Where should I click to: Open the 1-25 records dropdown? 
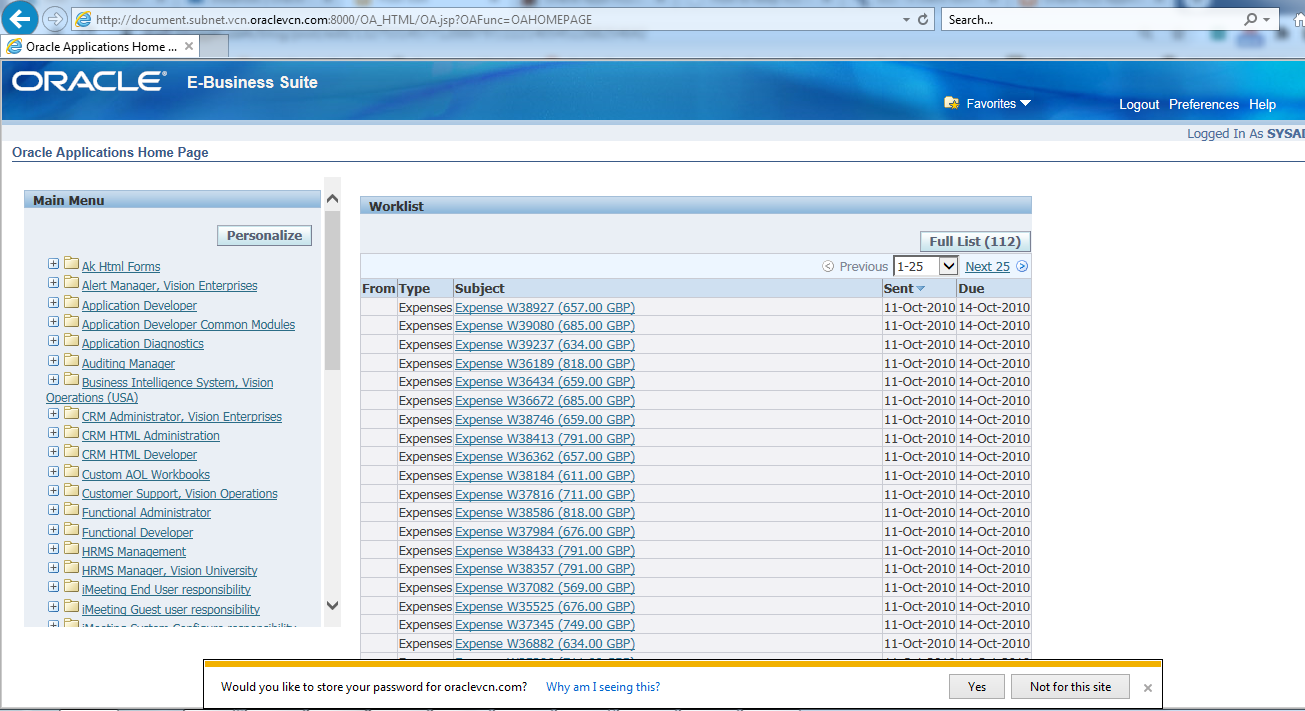(925, 266)
